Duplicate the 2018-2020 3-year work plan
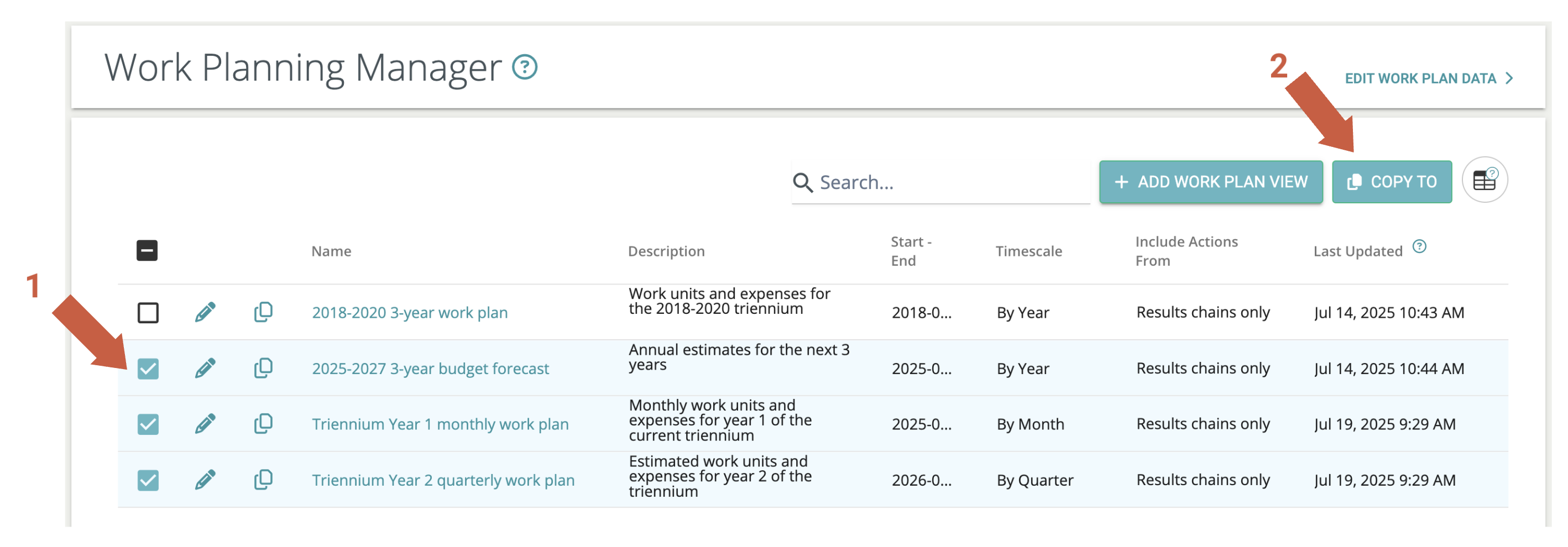1568x547 pixels. [263, 312]
